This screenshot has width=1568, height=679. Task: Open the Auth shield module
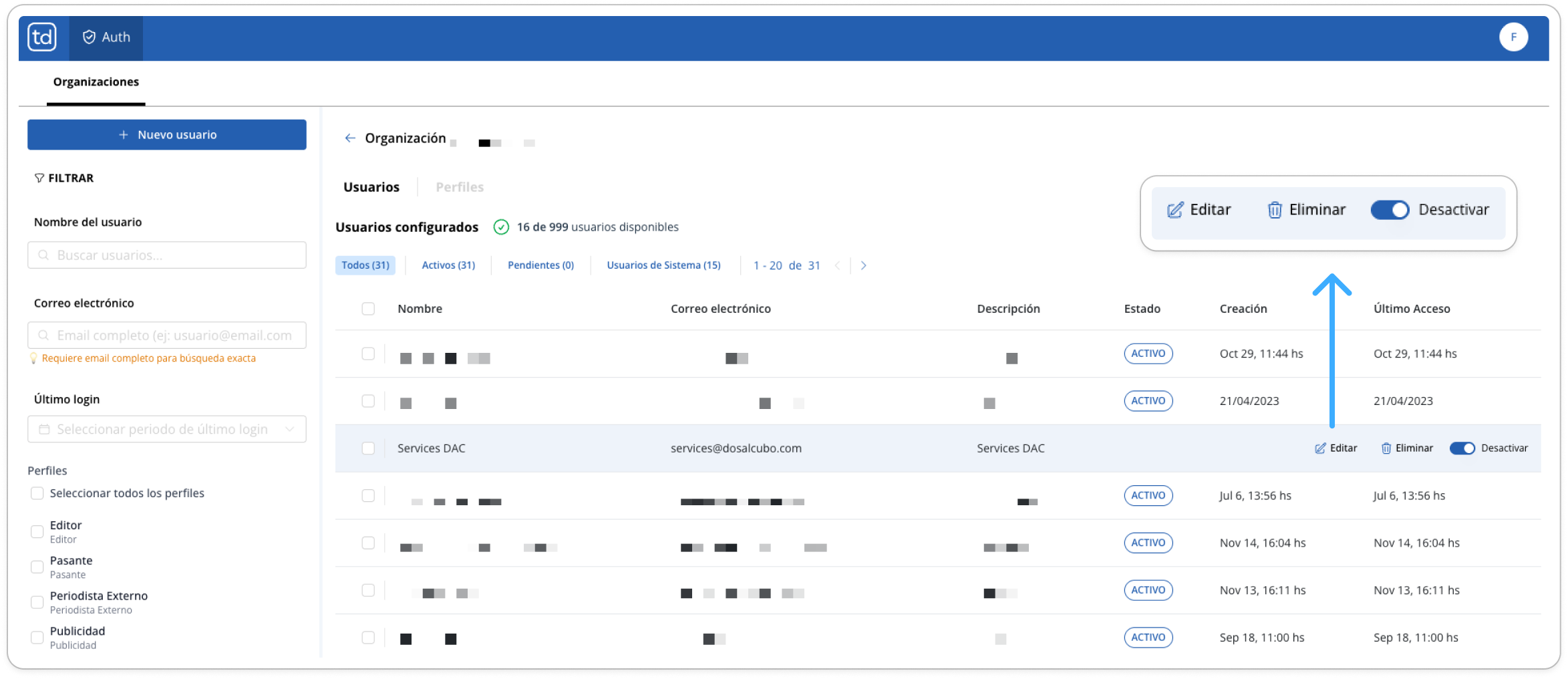point(106,37)
